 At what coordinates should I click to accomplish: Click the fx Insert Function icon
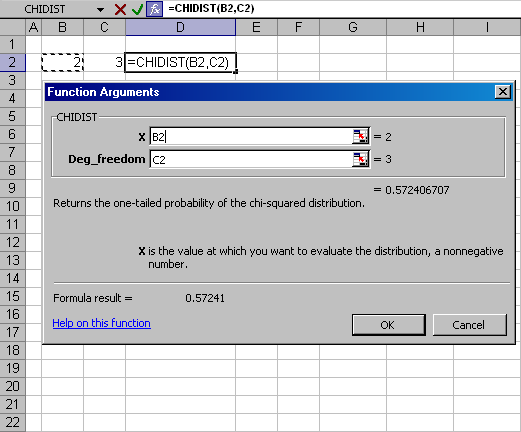(155, 9)
